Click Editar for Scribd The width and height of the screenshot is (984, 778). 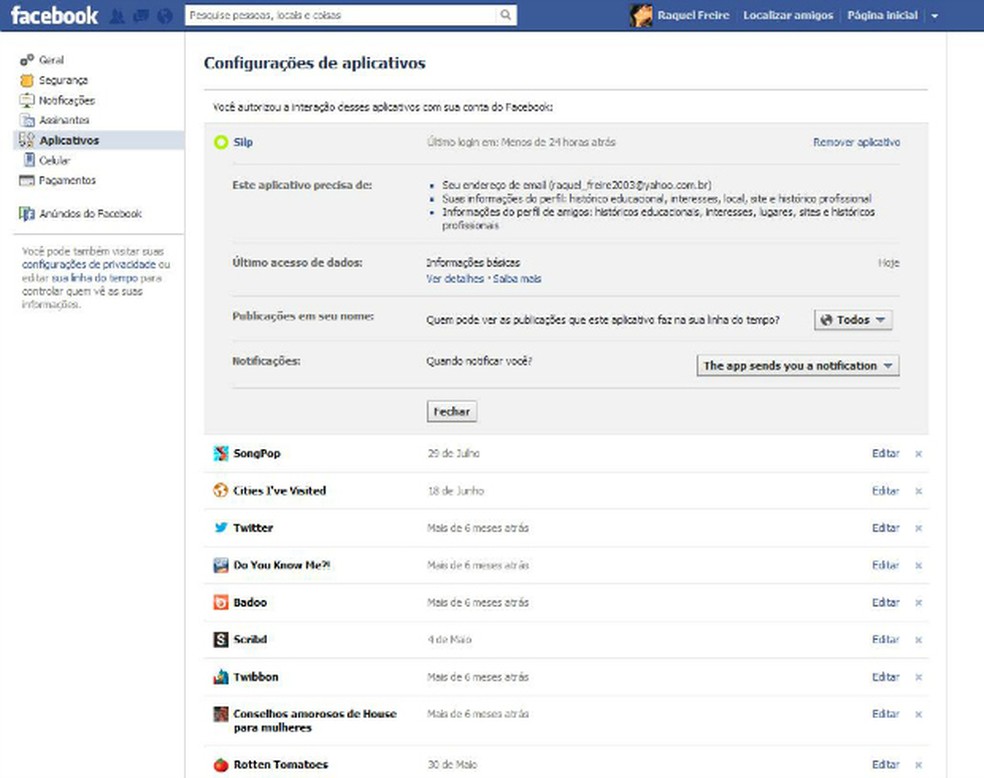[885, 640]
